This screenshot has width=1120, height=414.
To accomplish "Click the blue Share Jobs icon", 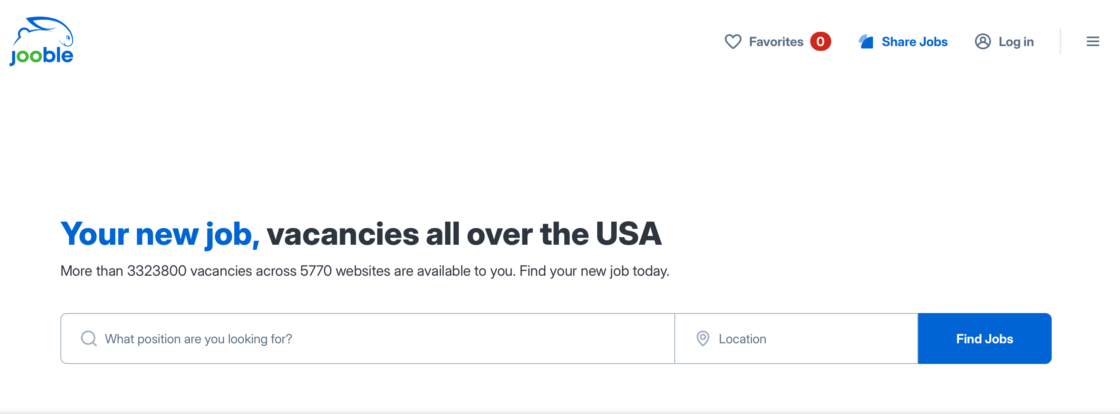I will [867, 42].
